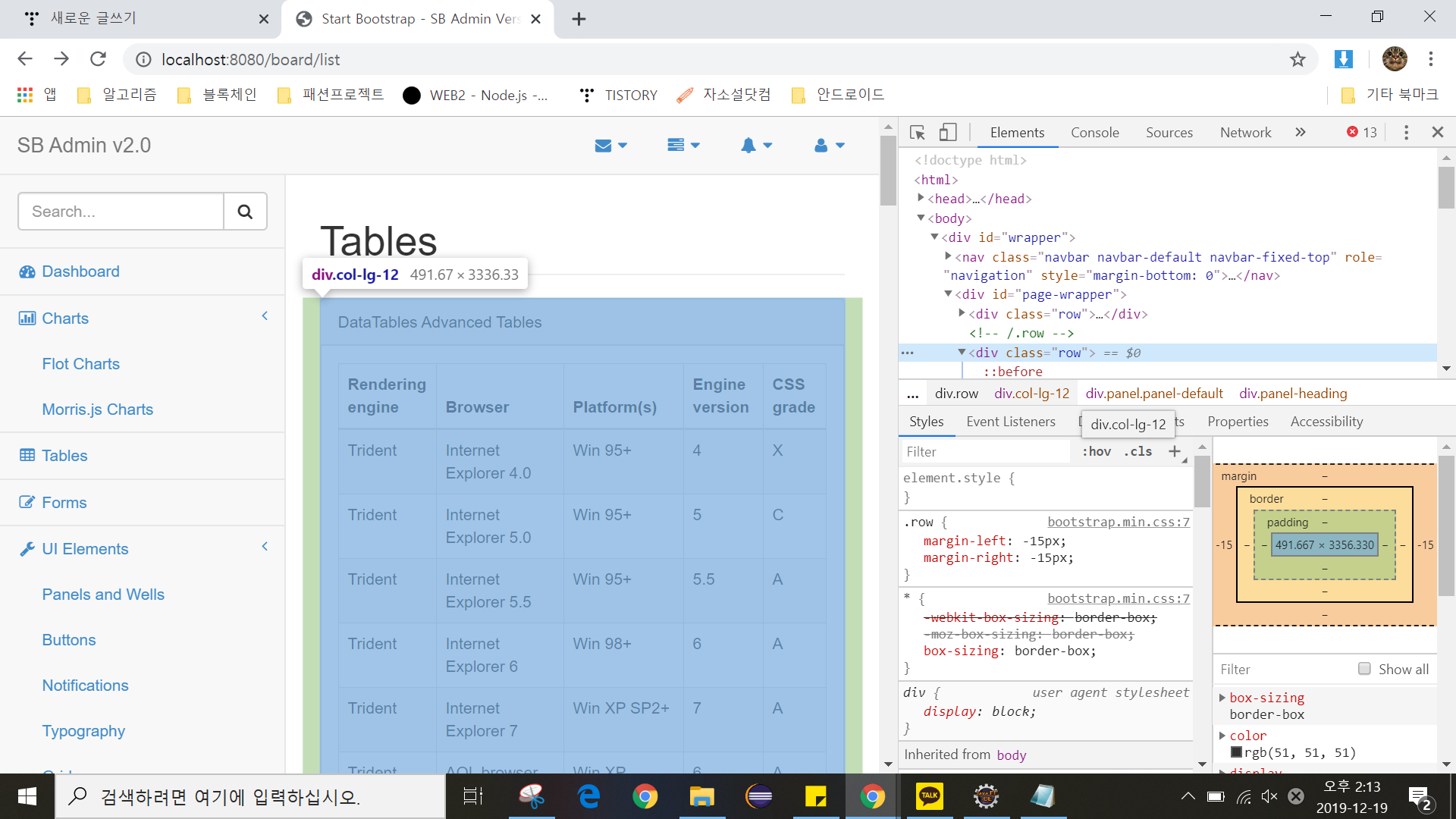The height and width of the screenshot is (819, 1456).
Task: Toggle device toolbar icon in DevTools
Action: tap(947, 133)
